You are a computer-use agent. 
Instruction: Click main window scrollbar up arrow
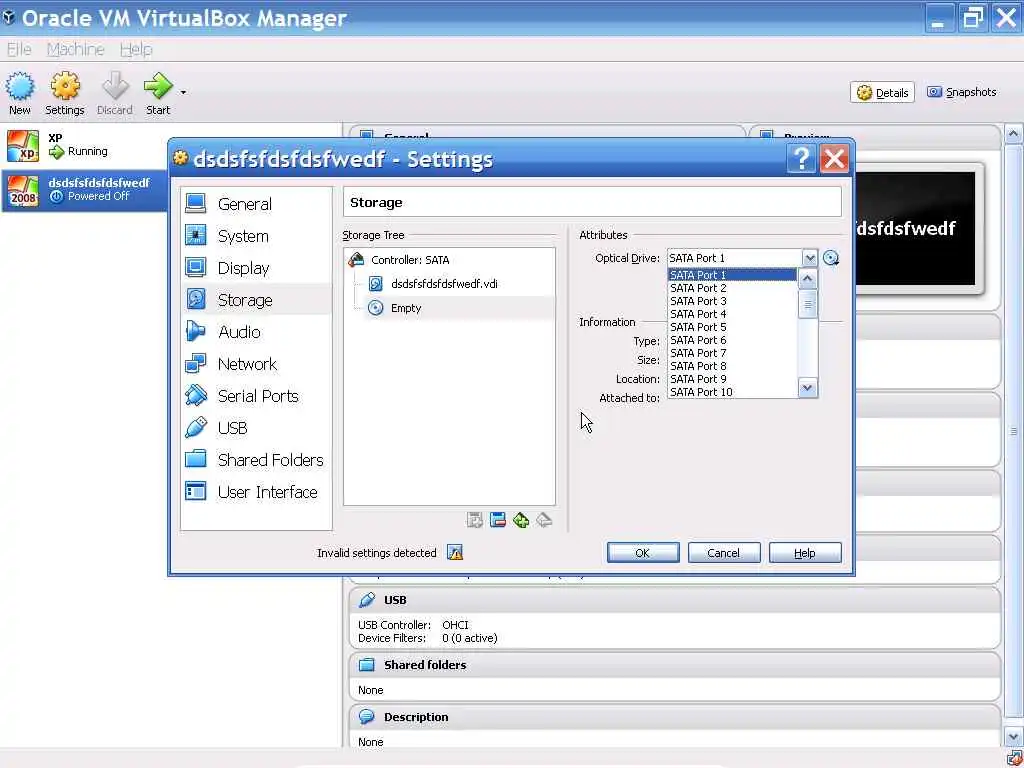(1013, 135)
